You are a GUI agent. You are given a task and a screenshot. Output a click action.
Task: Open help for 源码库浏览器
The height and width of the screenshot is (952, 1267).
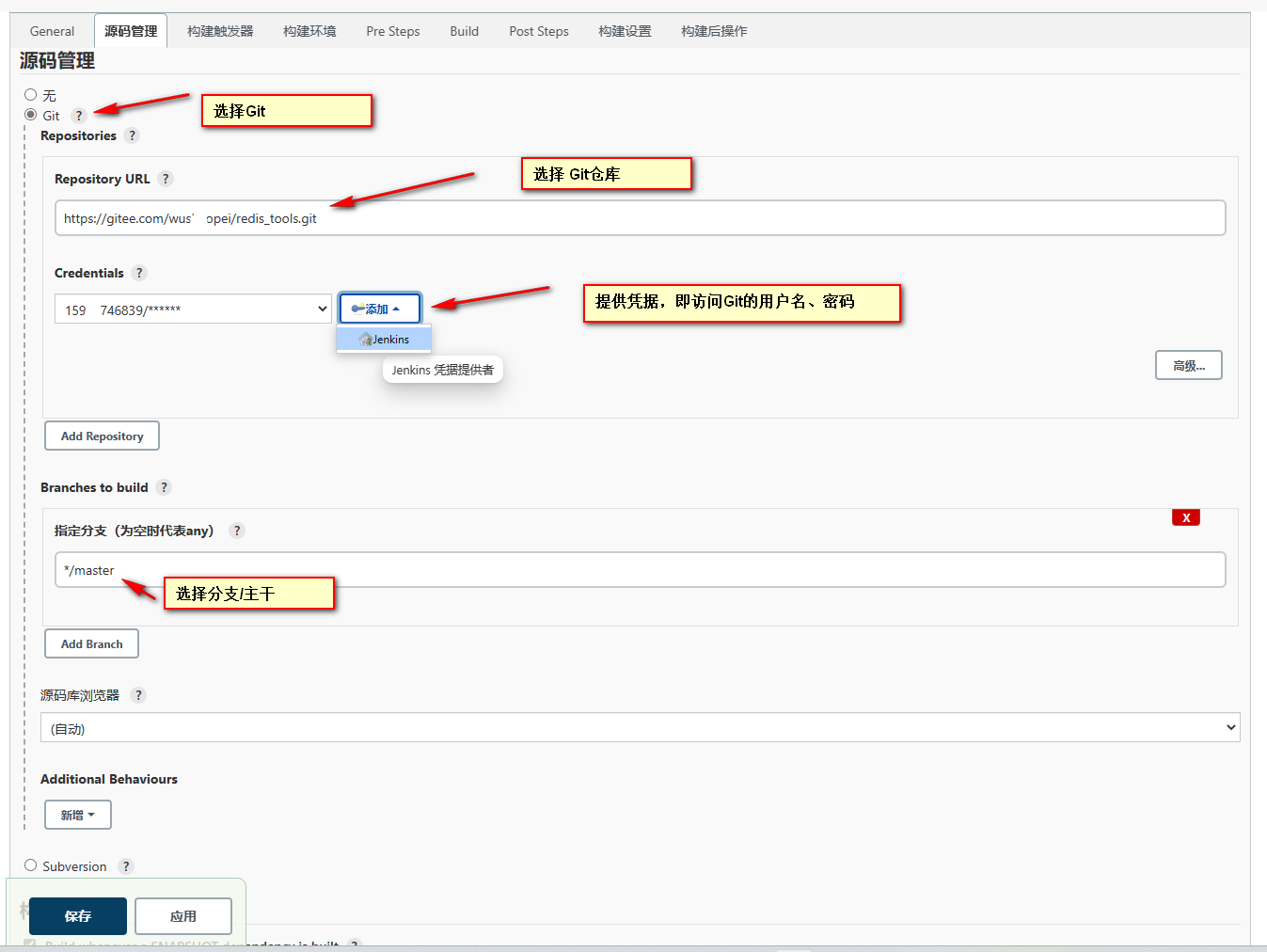137,695
